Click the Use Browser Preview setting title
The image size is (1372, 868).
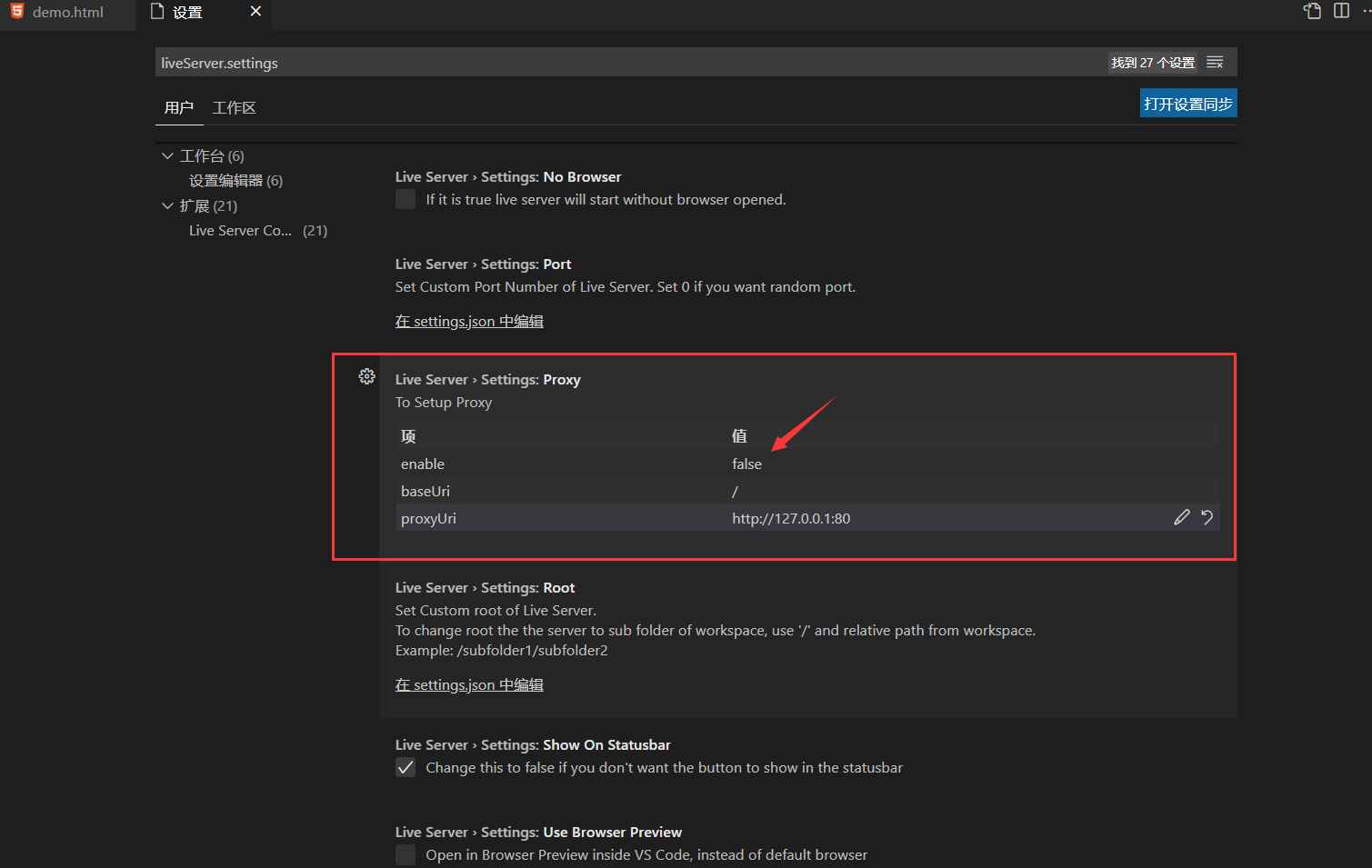tap(538, 832)
